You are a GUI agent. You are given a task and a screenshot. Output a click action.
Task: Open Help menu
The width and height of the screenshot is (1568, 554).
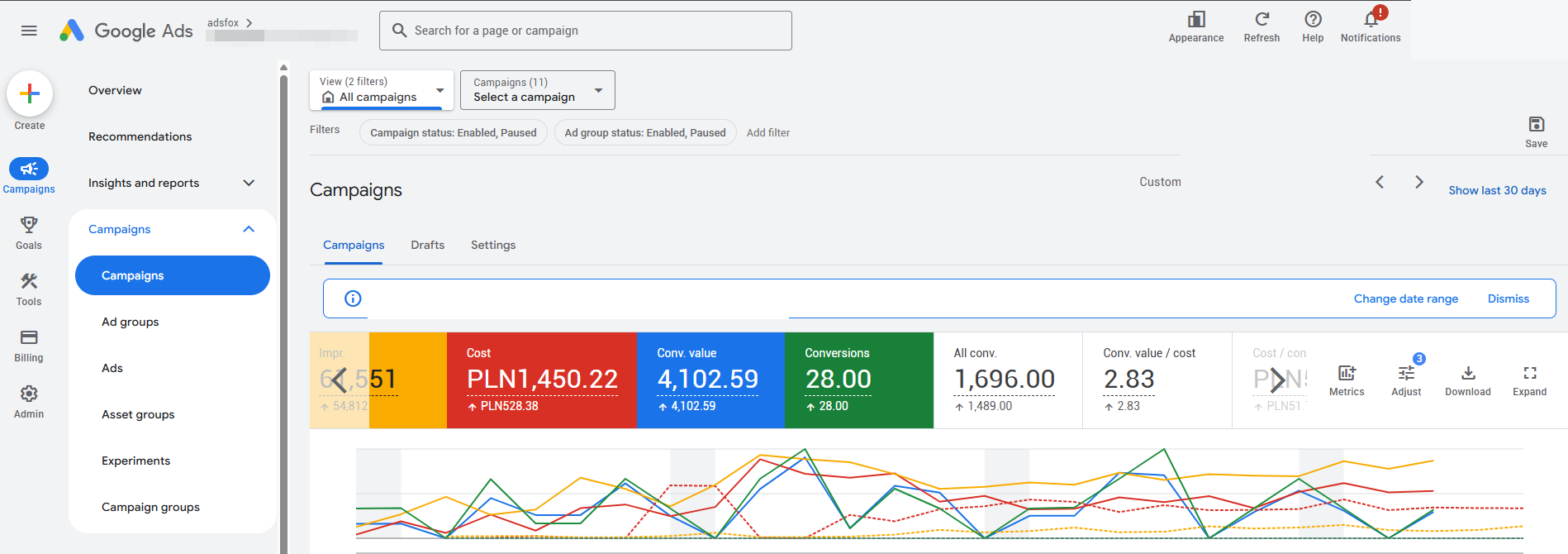(x=1313, y=26)
